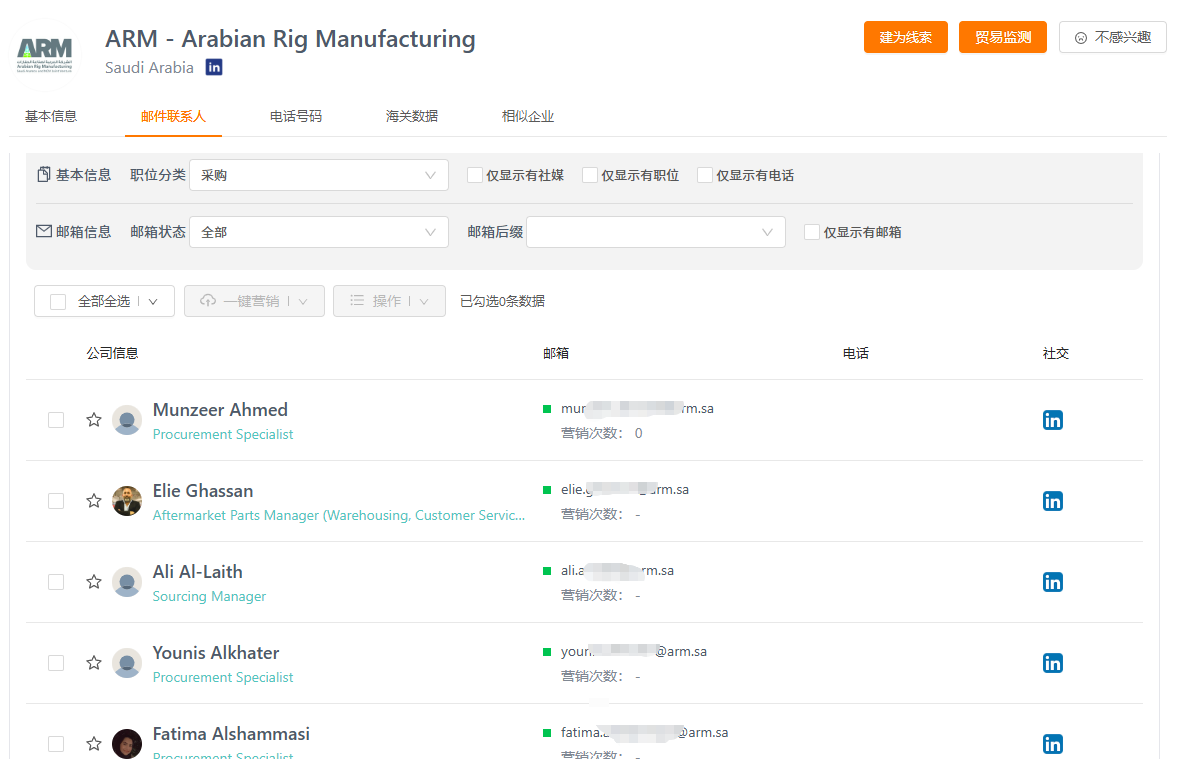Screen dimensions: 1181x759
Task: Open Elie Ghassan's contact name
Action: point(203,491)
